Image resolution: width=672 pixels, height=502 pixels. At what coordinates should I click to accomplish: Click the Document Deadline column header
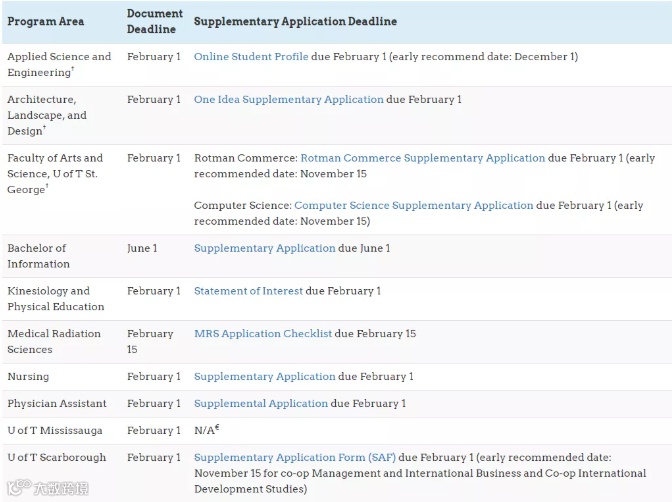[x=154, y=21]
